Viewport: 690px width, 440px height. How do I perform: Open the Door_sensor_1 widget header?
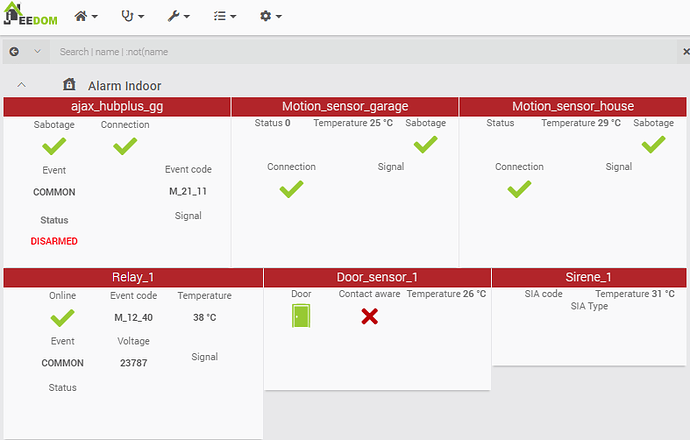[x=377, y=277]
